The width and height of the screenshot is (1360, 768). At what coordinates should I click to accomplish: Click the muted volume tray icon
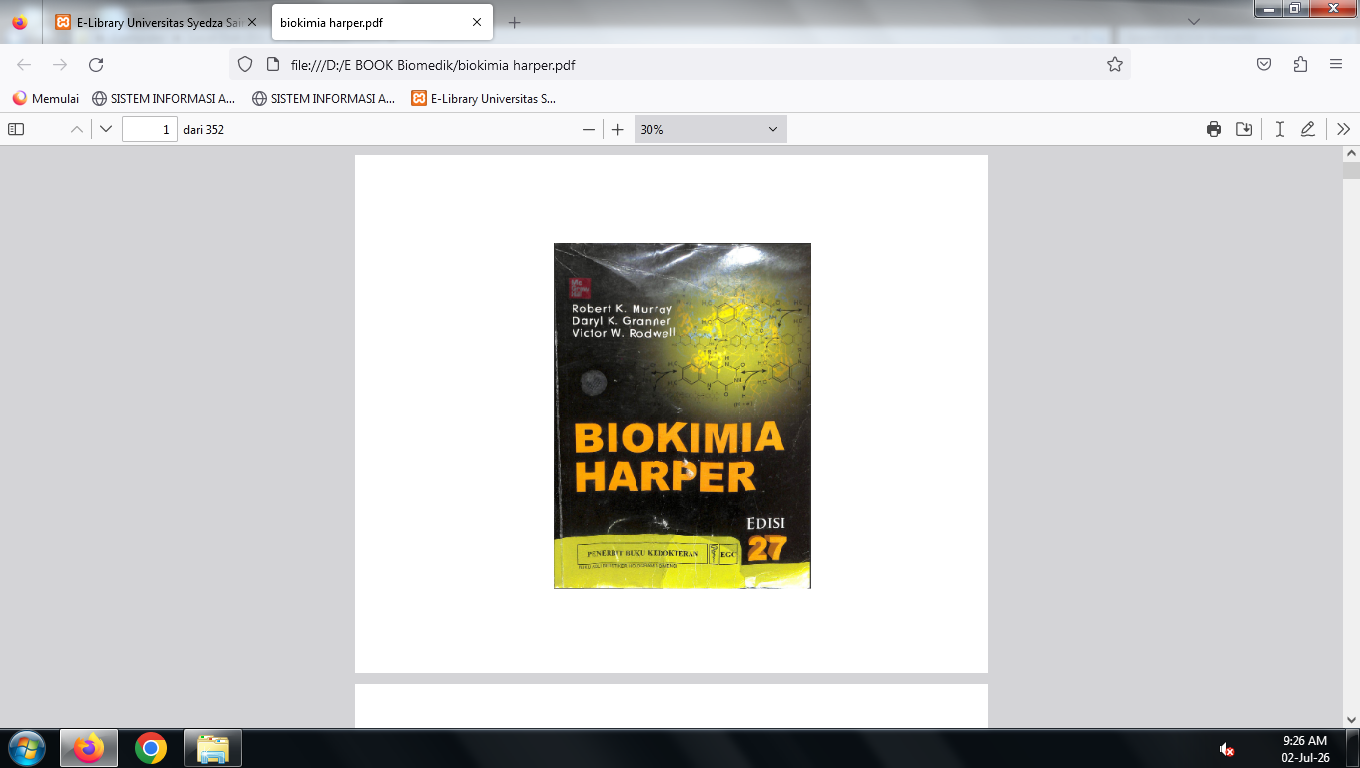click(1226, 749)
